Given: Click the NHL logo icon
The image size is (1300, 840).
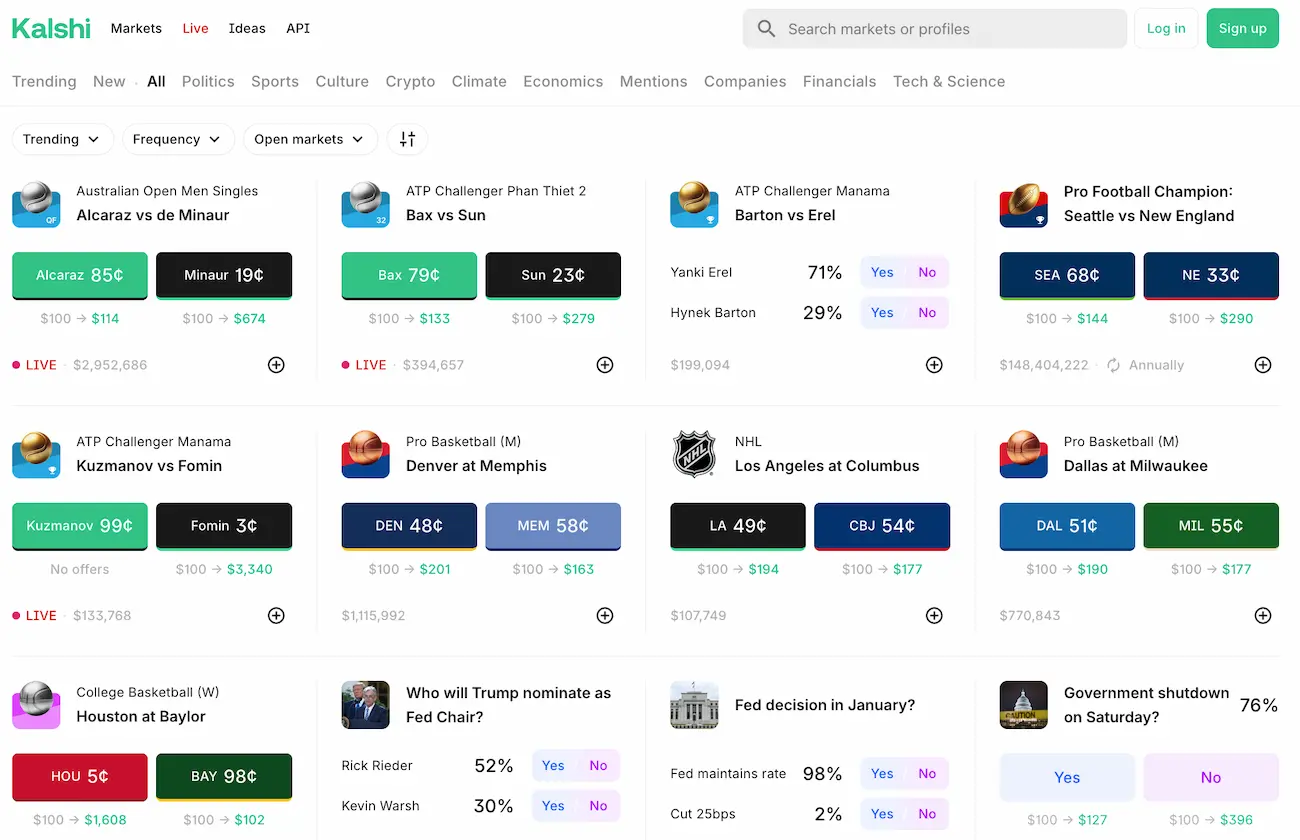Looking at the screenshot, I should point(694,454).
